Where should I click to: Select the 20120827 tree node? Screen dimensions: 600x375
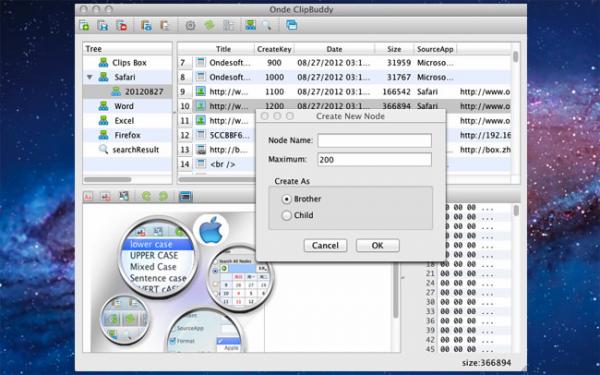point(144,92)
